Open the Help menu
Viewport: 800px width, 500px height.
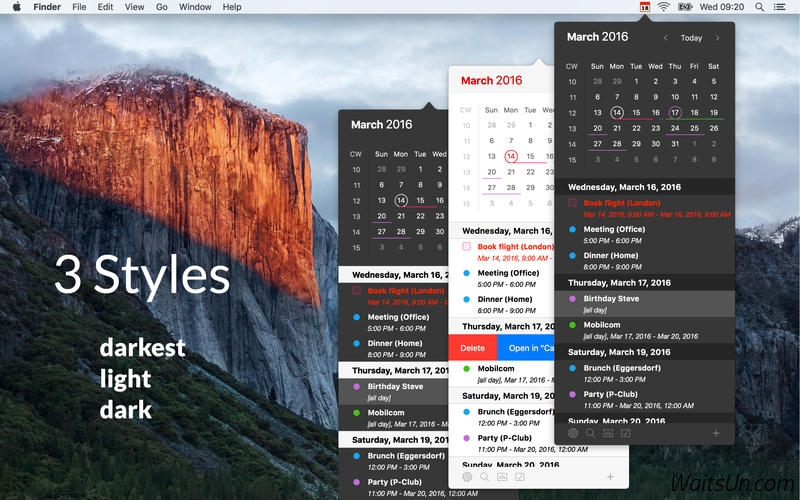click(x=232, y=7)
